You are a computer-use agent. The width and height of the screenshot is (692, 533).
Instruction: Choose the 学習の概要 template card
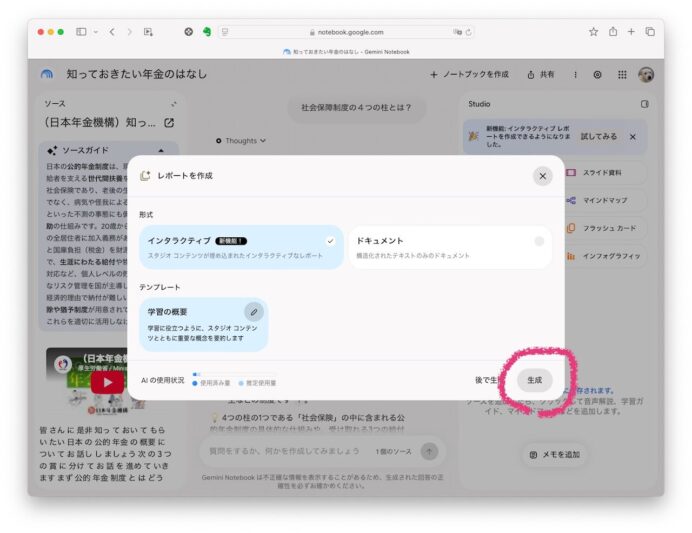tap(203, 324)
